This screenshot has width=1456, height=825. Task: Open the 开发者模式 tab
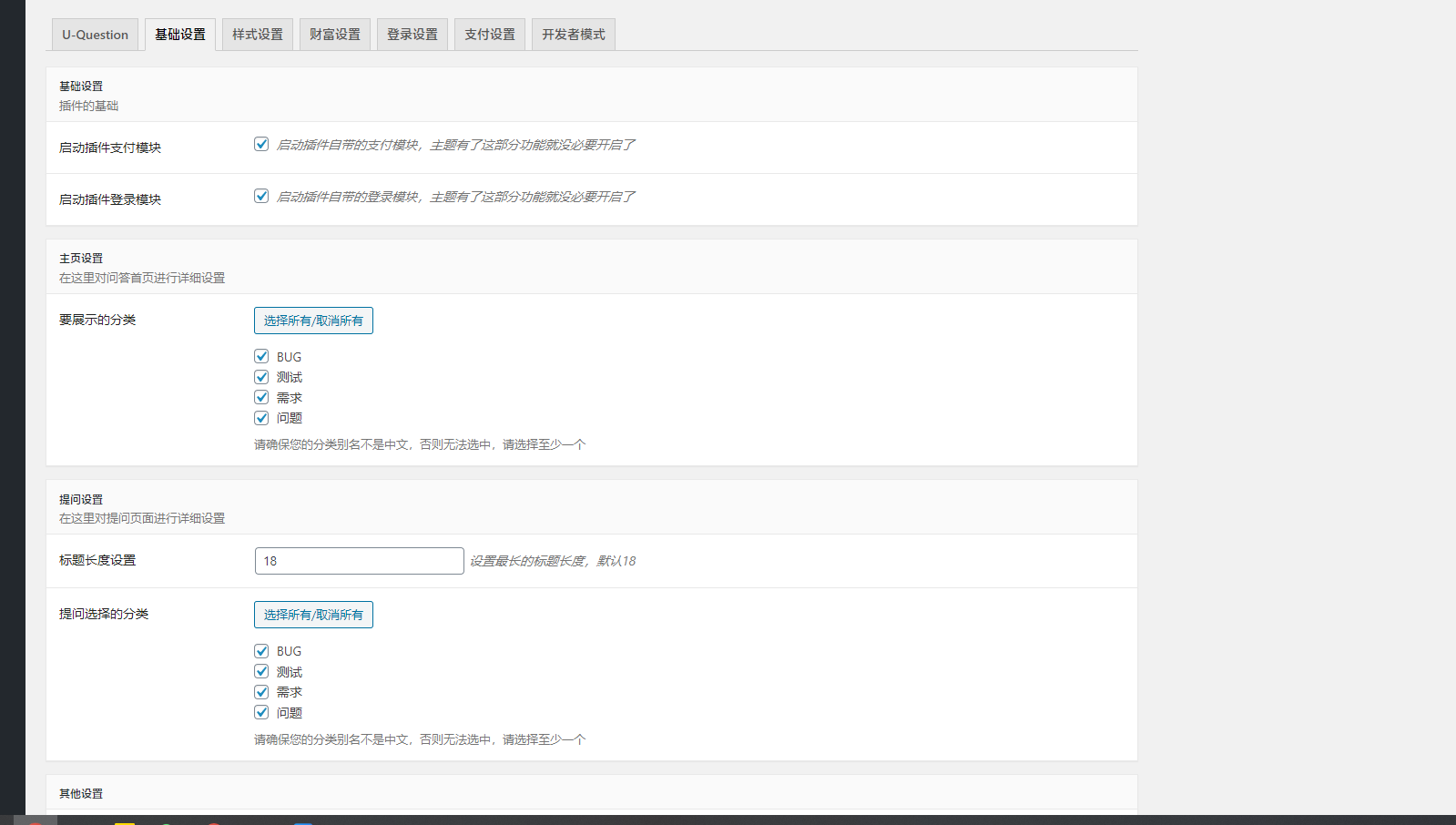coord(574,35)
